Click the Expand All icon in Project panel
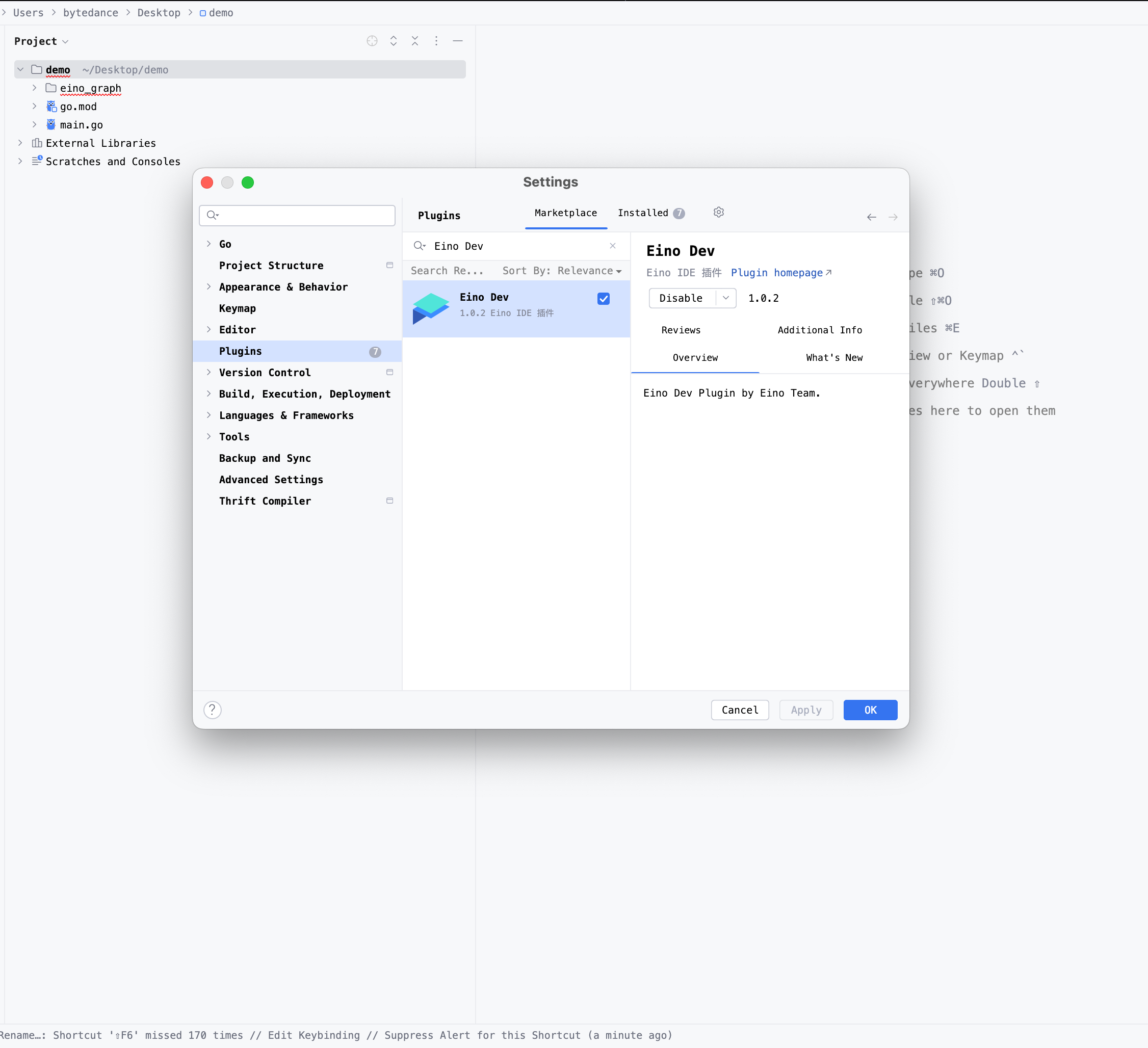Image resolution: width=1148 pixels, height=1048 pixels. (394, 41)
